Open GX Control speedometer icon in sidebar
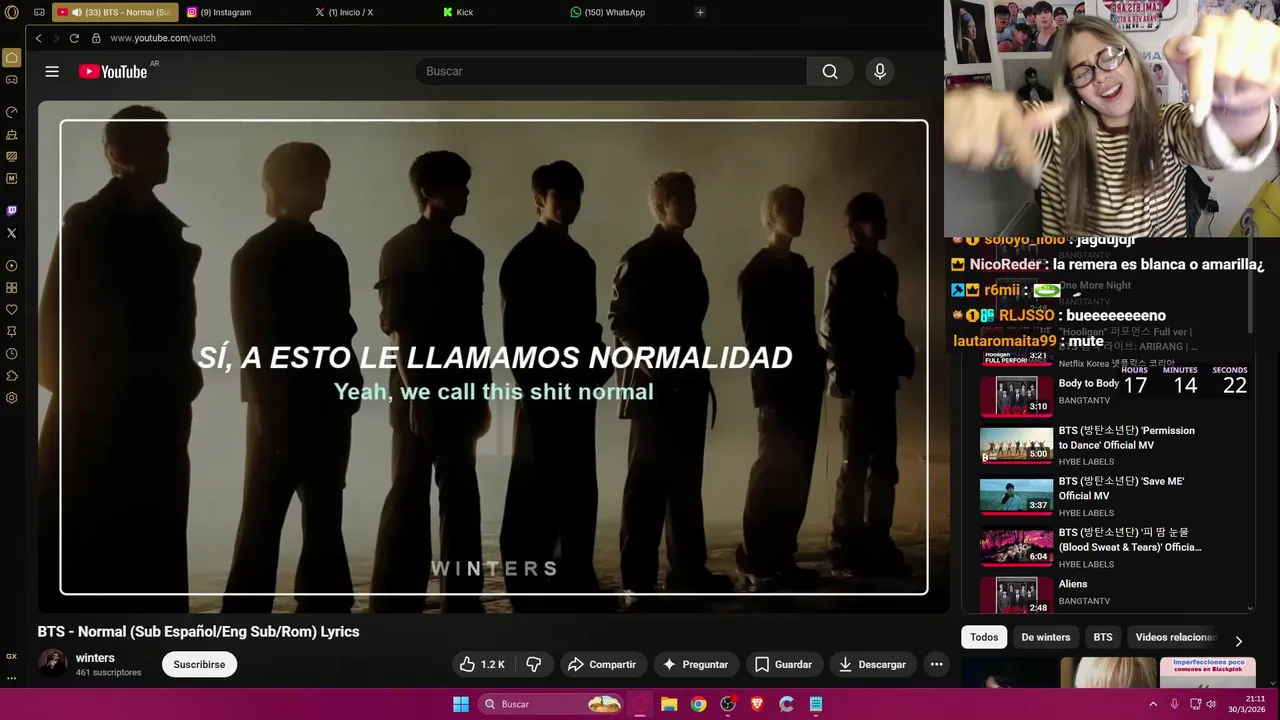Screen dimensions: 1280x720 [12, 112]
